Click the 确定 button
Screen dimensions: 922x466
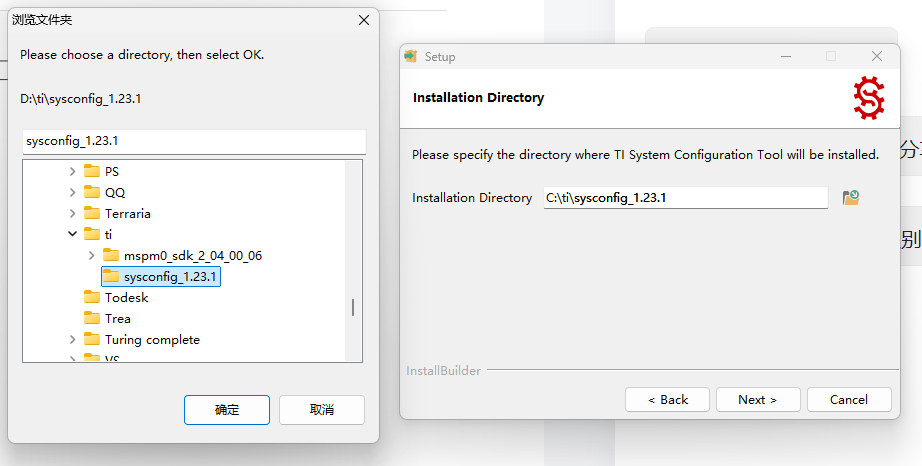pyautogui.click(x=227, y=410)
